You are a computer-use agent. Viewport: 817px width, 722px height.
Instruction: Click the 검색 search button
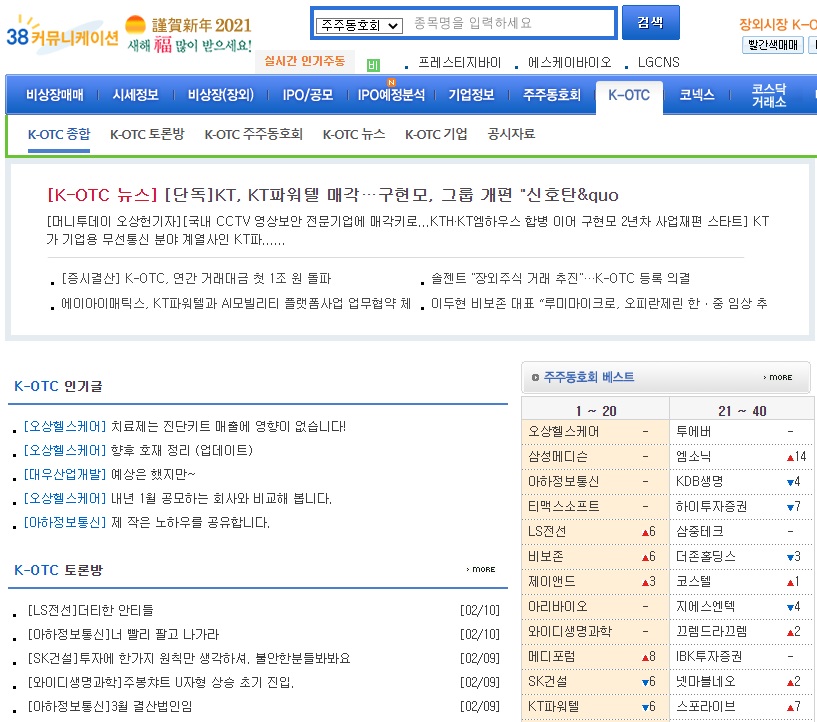click(650, 22)
